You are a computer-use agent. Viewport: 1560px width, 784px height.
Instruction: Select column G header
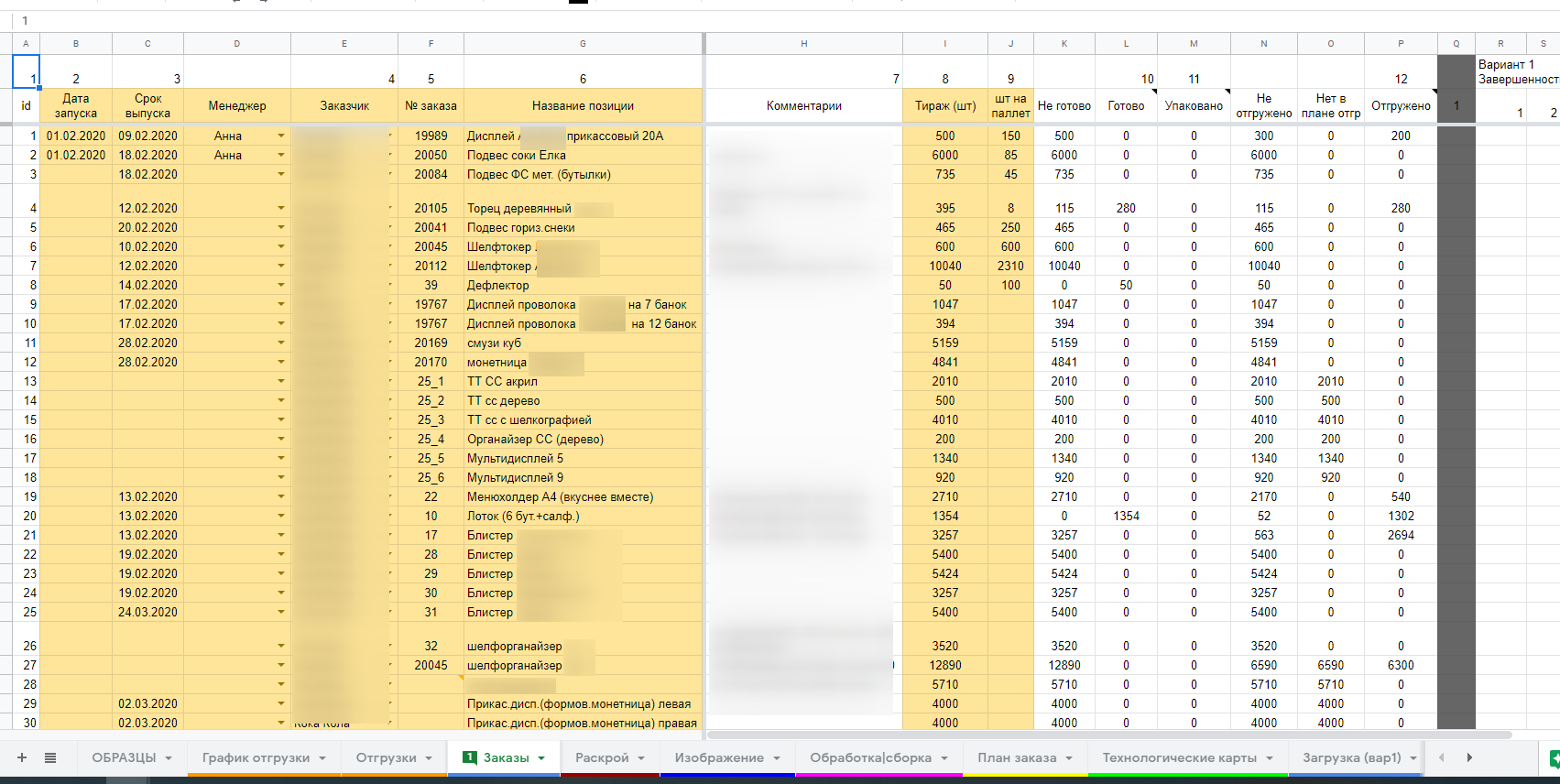tap(583, 43)
